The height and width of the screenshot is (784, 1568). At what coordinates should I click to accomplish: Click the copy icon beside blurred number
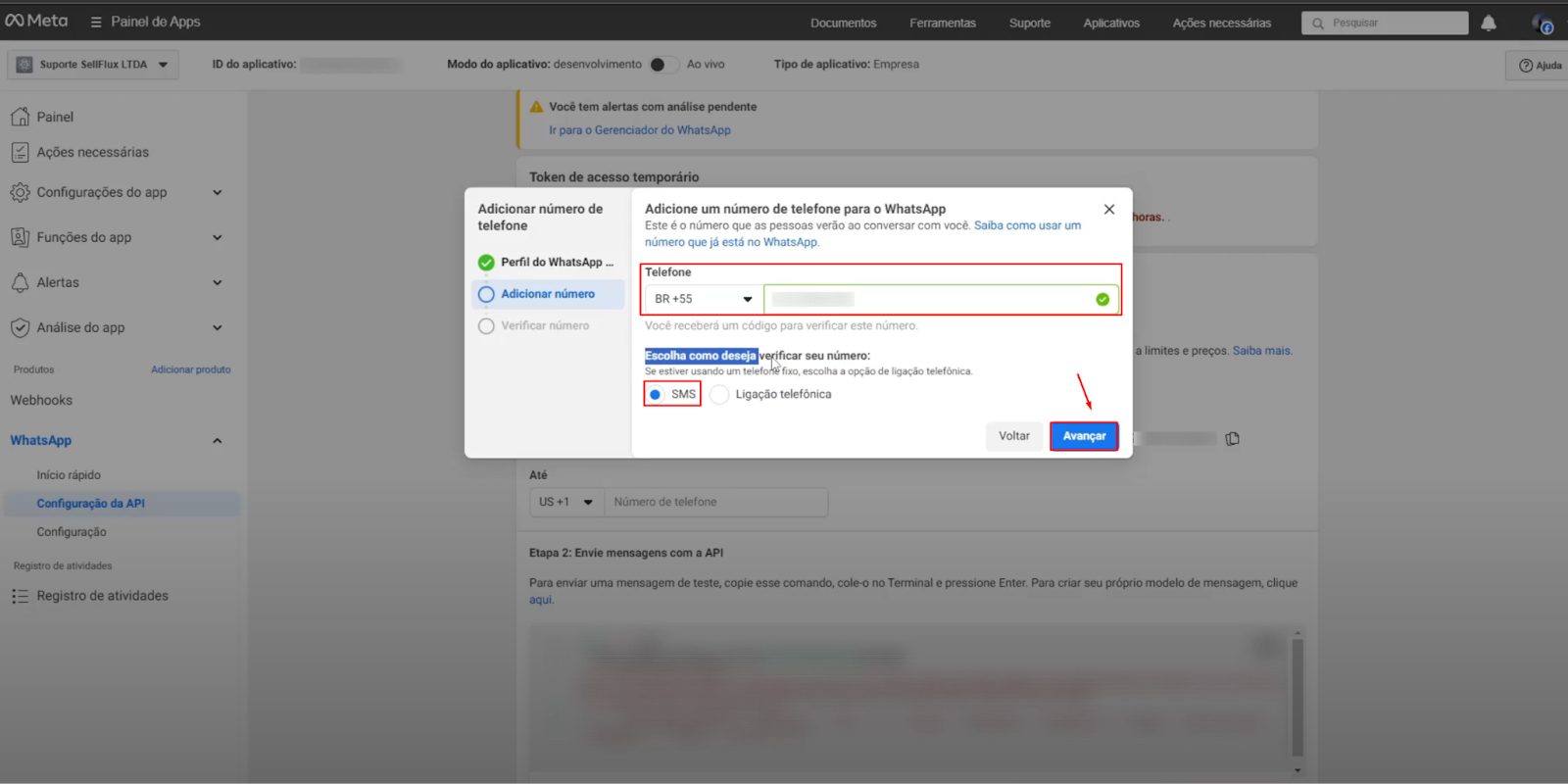click(x=1232, y=438)
